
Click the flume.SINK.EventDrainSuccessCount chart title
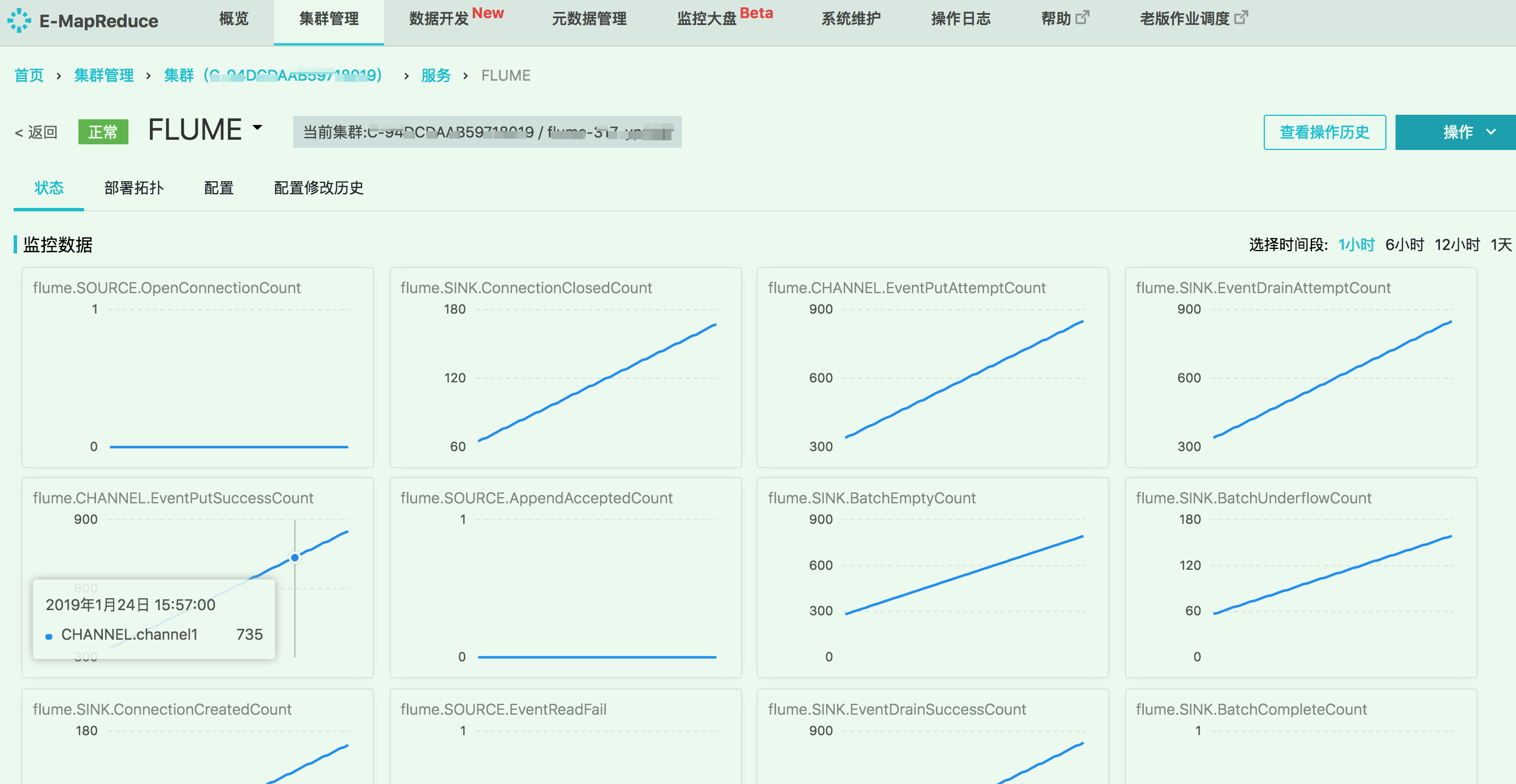click(x=896, y=709)
